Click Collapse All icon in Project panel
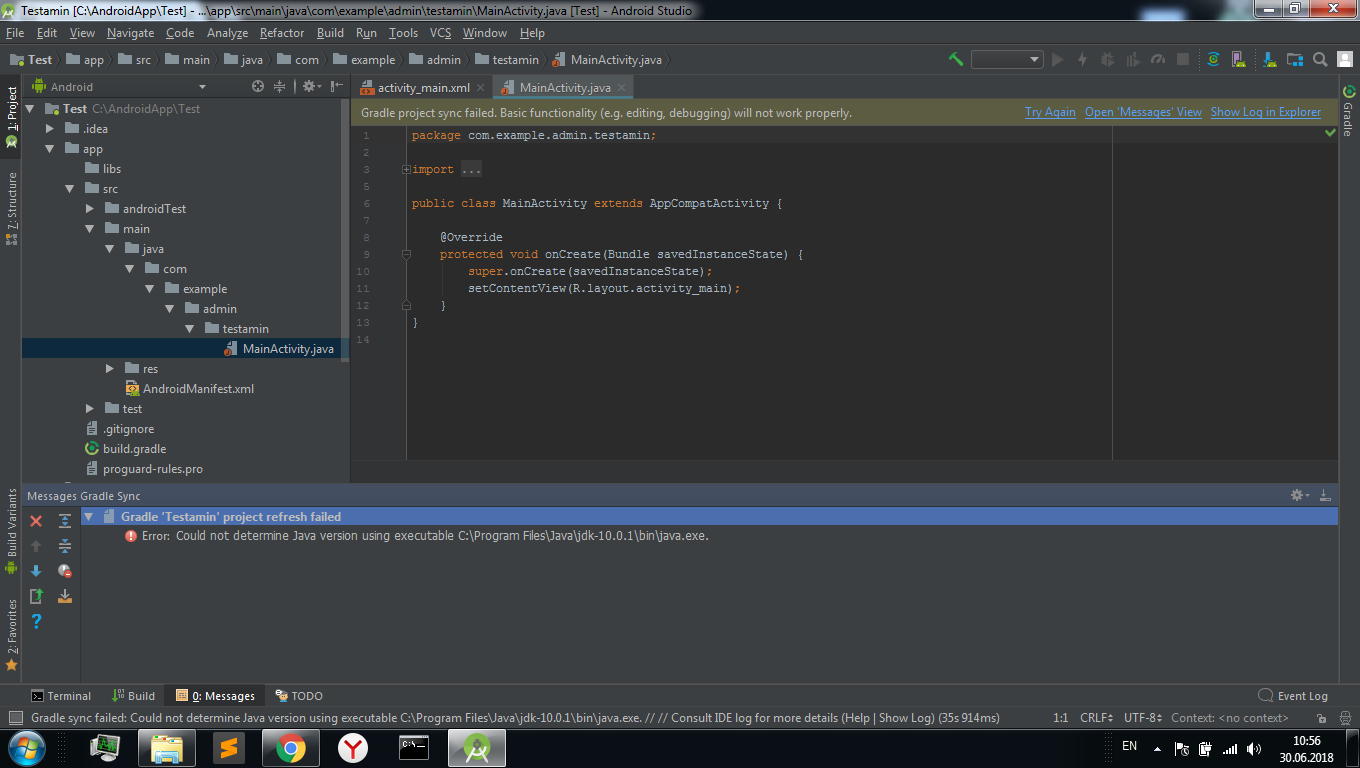 pos(280,87)
